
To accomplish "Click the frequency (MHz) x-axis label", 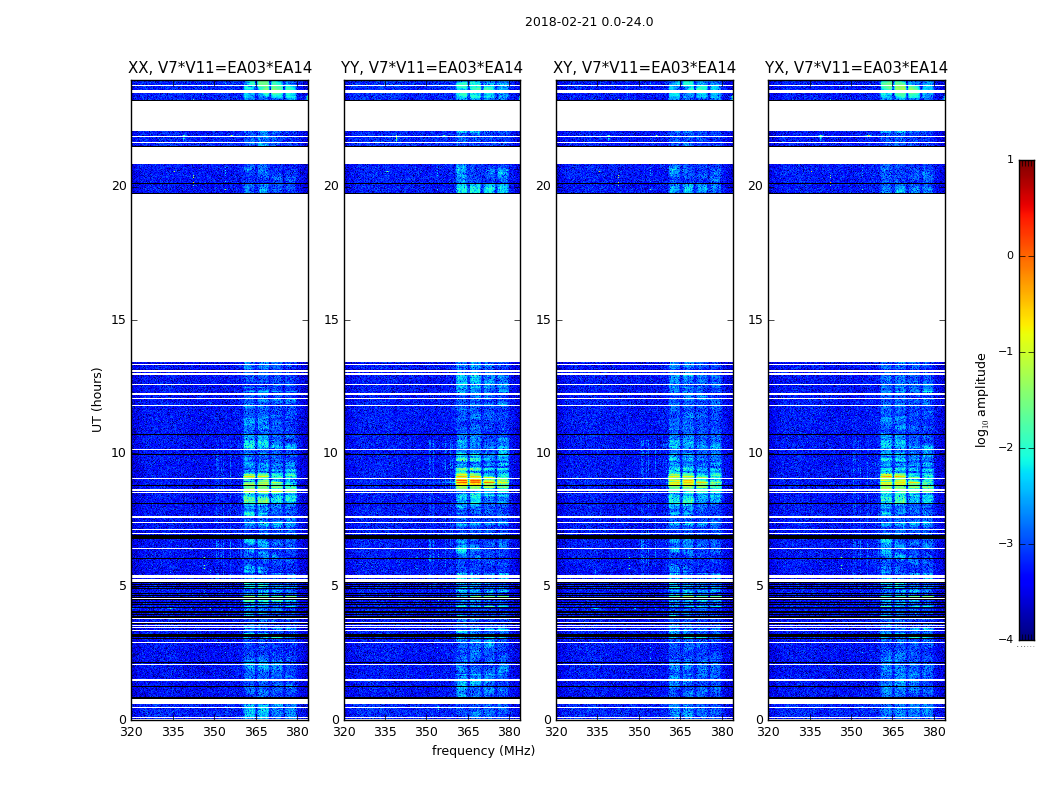I will [483, 751].
